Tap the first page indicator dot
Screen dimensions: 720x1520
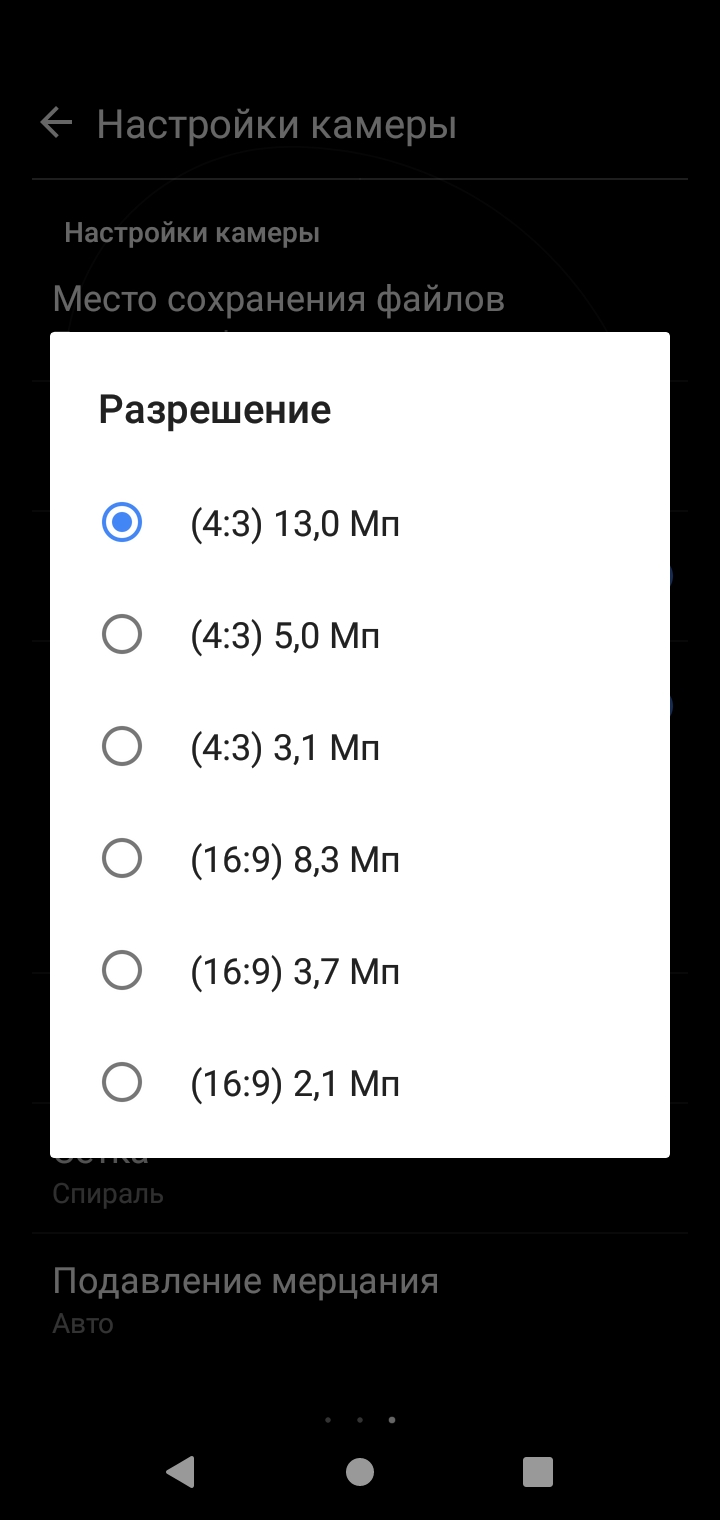(x=328, y=1419)
